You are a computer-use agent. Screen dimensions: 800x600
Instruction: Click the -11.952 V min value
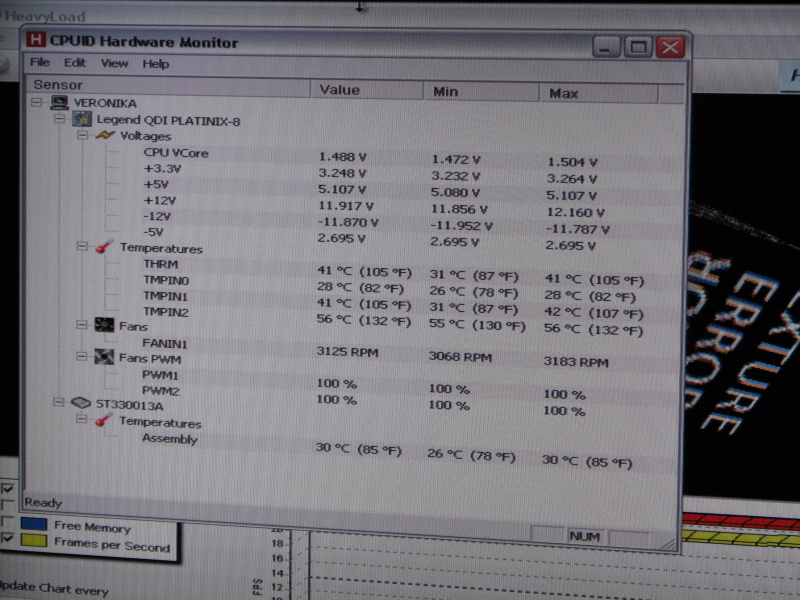point(462,226)
